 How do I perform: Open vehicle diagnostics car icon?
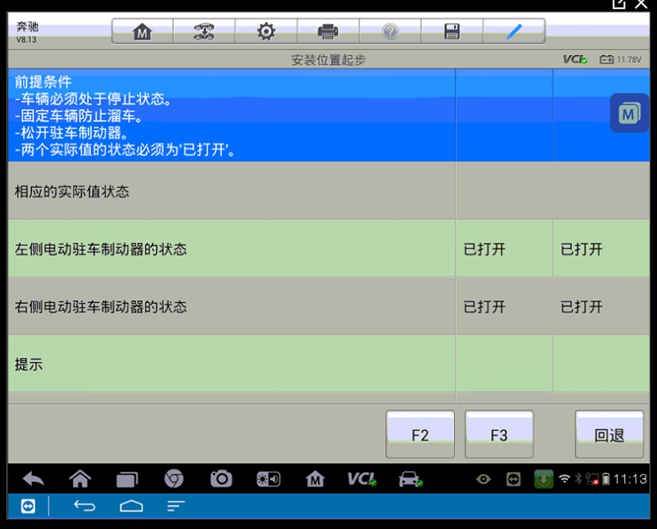[x=410, y=479]
